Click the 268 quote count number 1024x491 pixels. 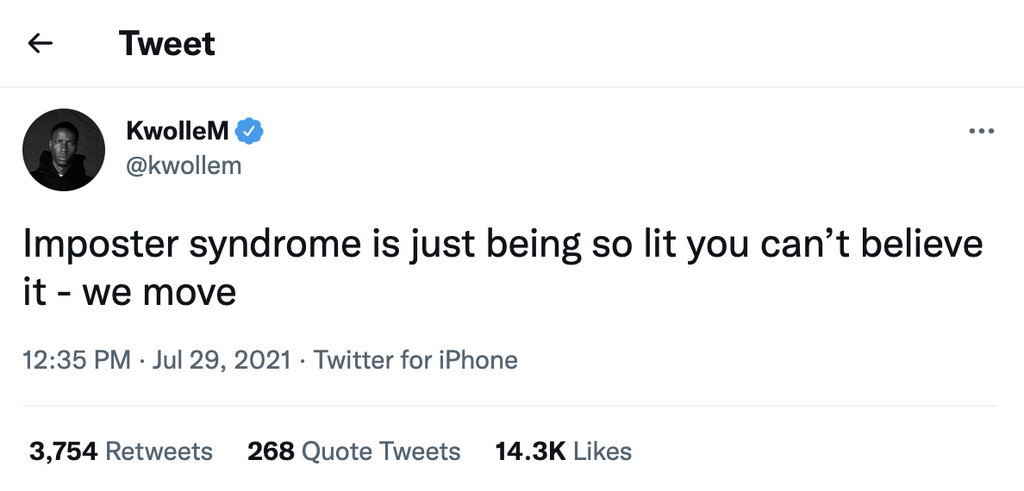[270, 451]
